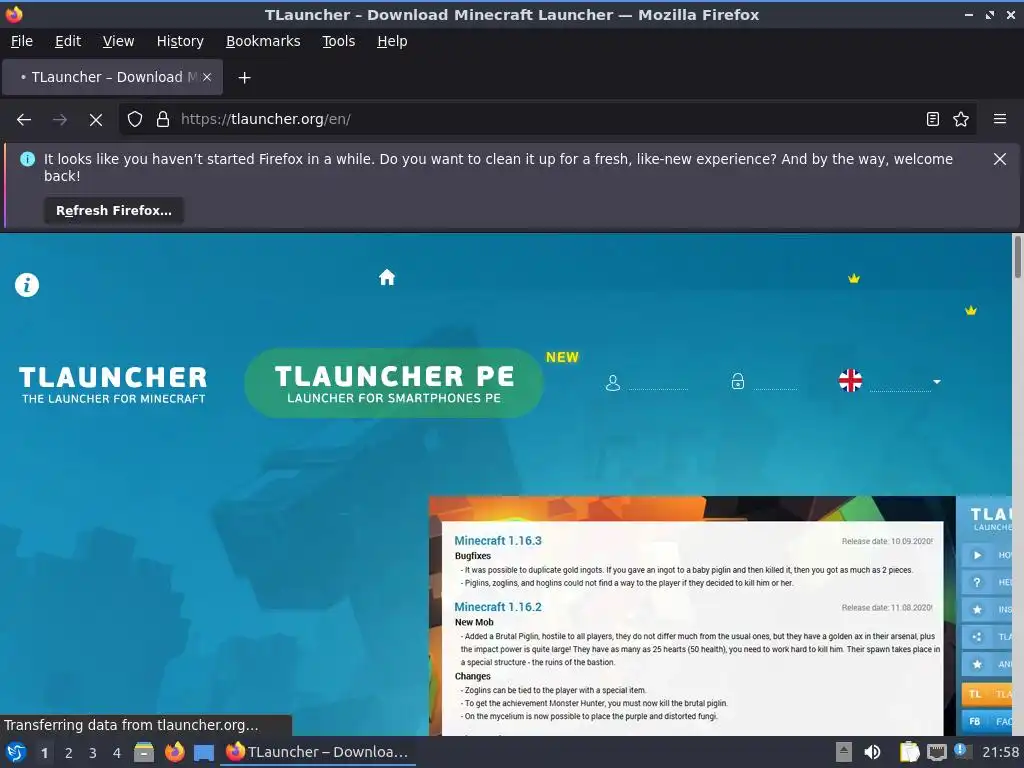Open the system start menu
This screenshot has height=768, width=1024.
[16, 753]
